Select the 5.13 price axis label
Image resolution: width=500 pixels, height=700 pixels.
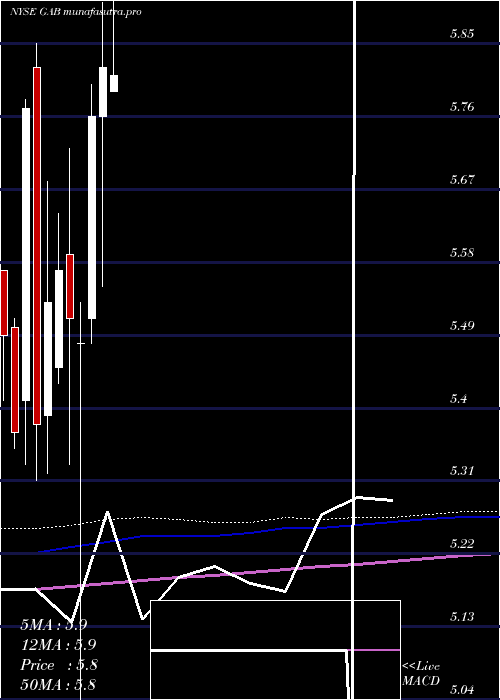(x=462, y=617)
